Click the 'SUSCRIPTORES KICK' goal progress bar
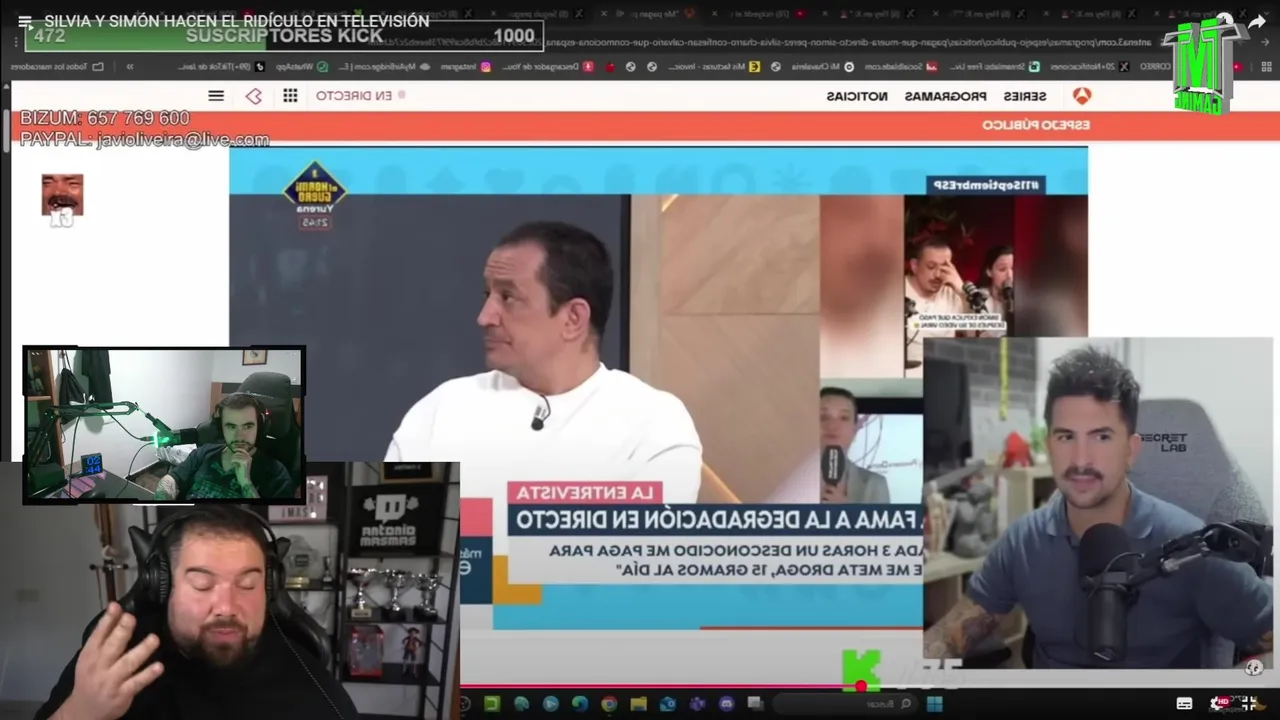This screenshot has height=720, width=1280. tap(284, 36)
